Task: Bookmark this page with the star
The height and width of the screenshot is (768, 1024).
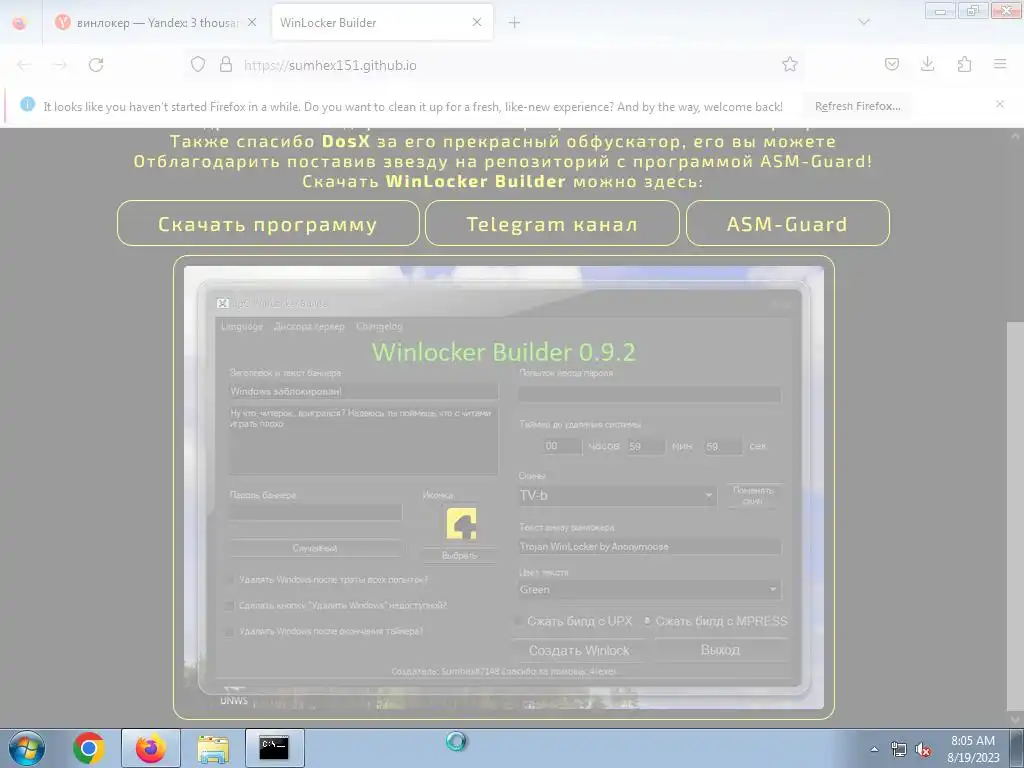Action: tap(790, 64)
